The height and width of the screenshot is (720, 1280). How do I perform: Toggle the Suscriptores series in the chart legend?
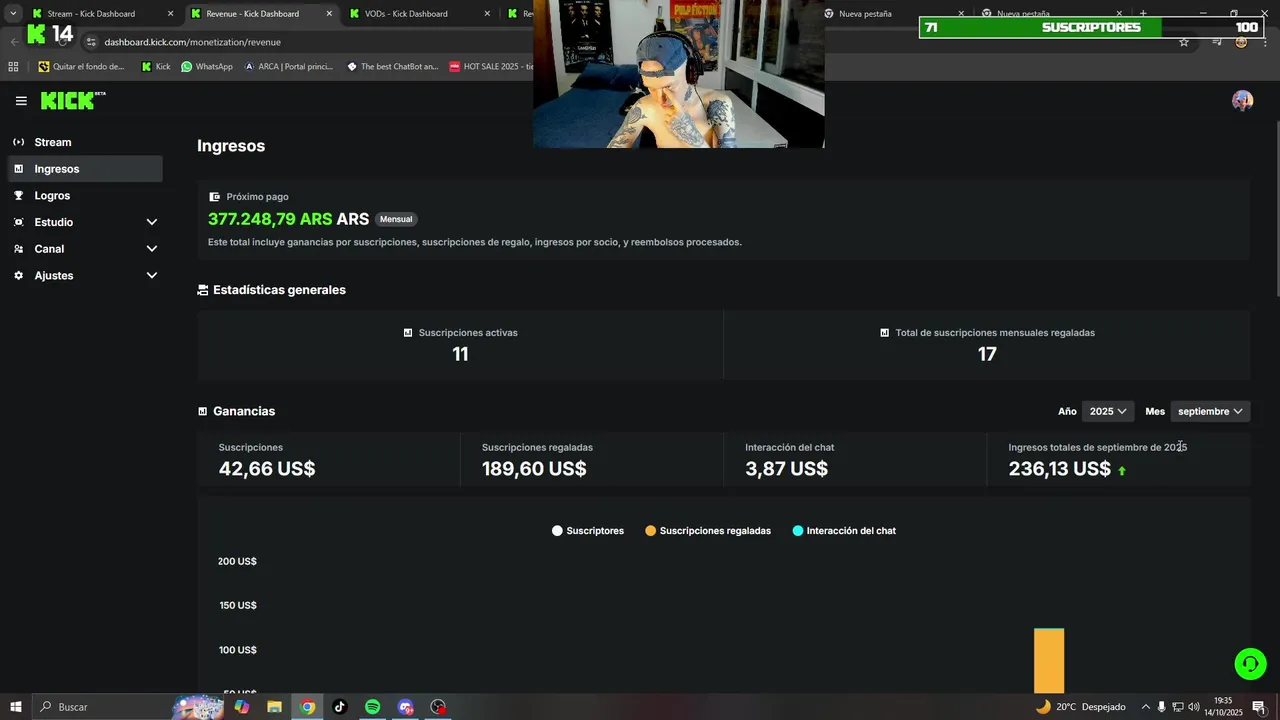(x=588, y=531)
